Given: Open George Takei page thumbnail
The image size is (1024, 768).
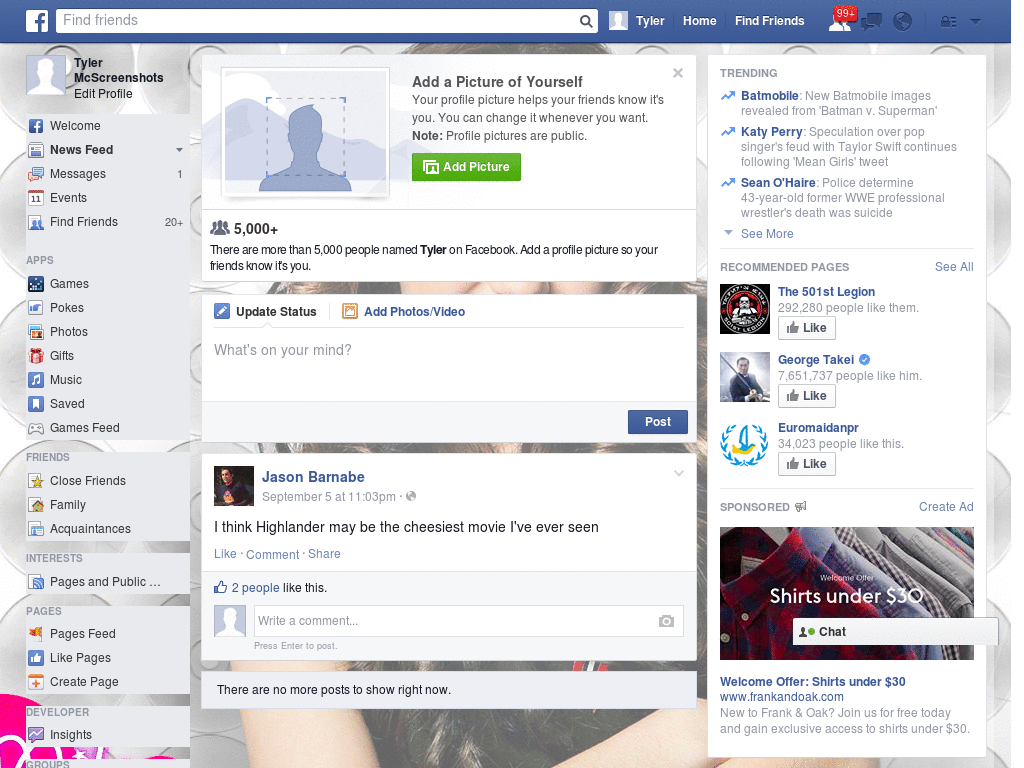Looking at the screenshot, I should click(x=745, y=377).
